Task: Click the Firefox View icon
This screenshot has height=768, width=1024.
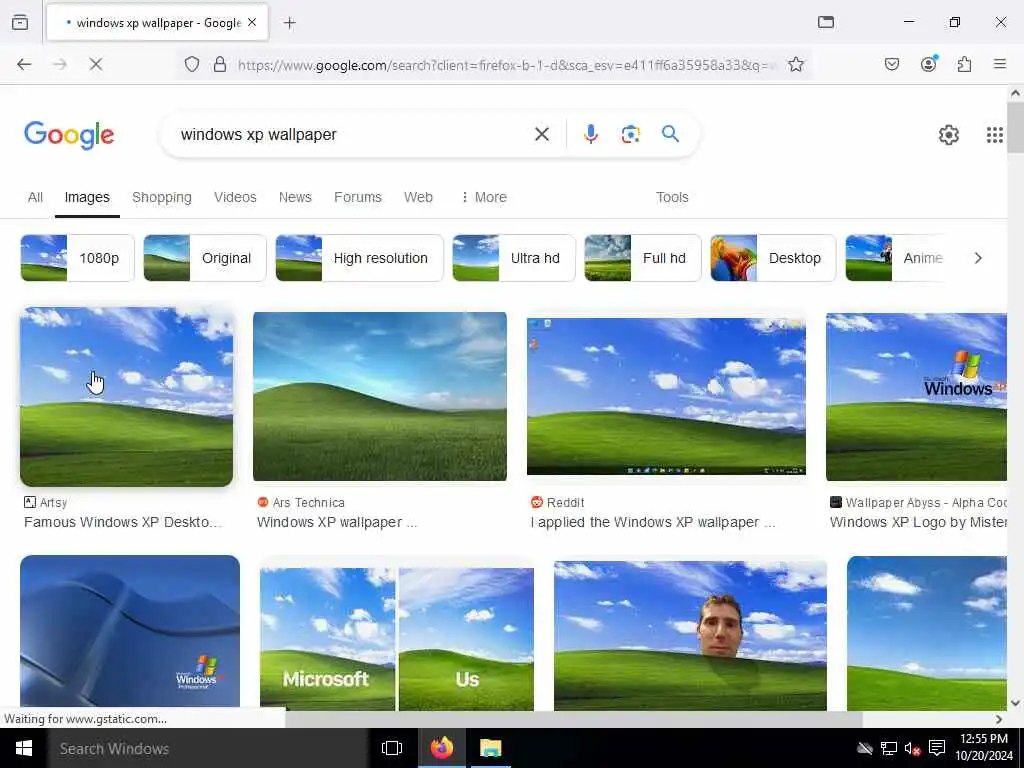Action: [x=20, y=22]
